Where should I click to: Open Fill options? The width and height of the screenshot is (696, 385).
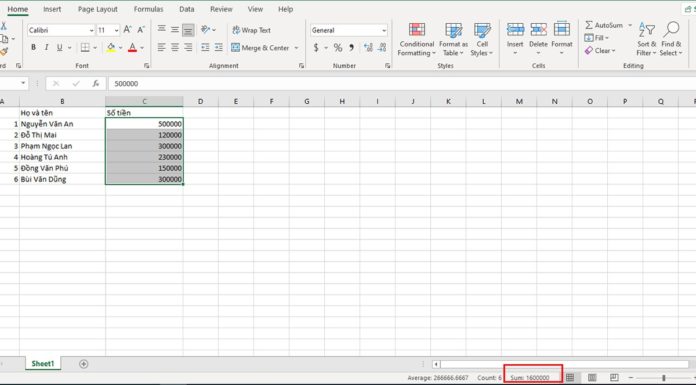pyautogui.click(x=597, y=38)
